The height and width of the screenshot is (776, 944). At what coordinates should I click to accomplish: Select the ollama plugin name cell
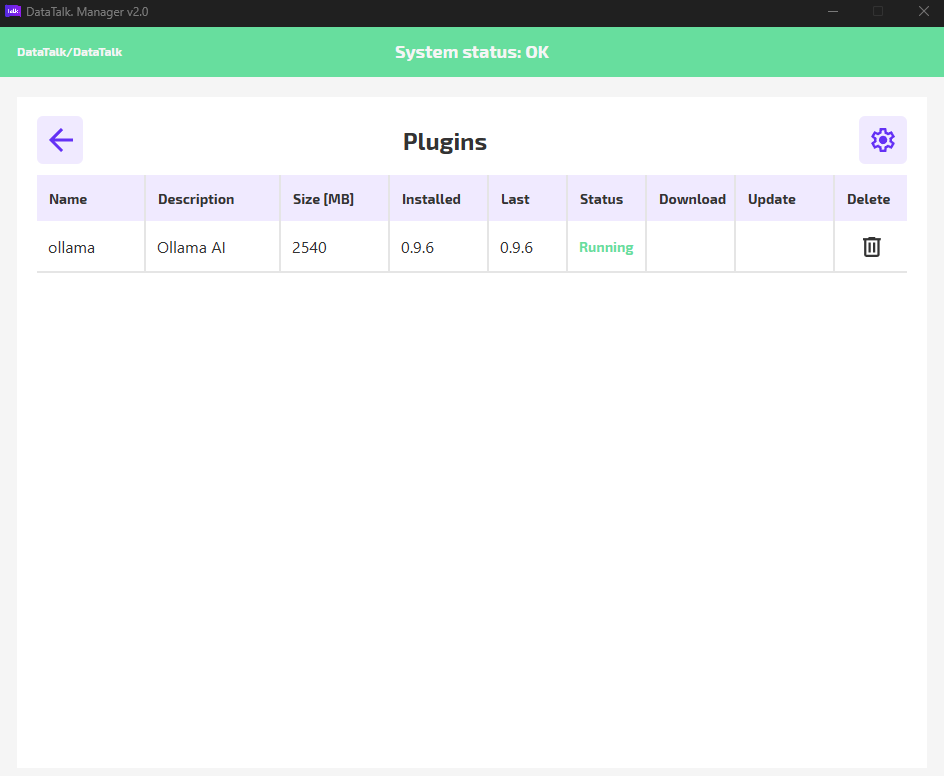pyautogui.click(x=91, y=247)
